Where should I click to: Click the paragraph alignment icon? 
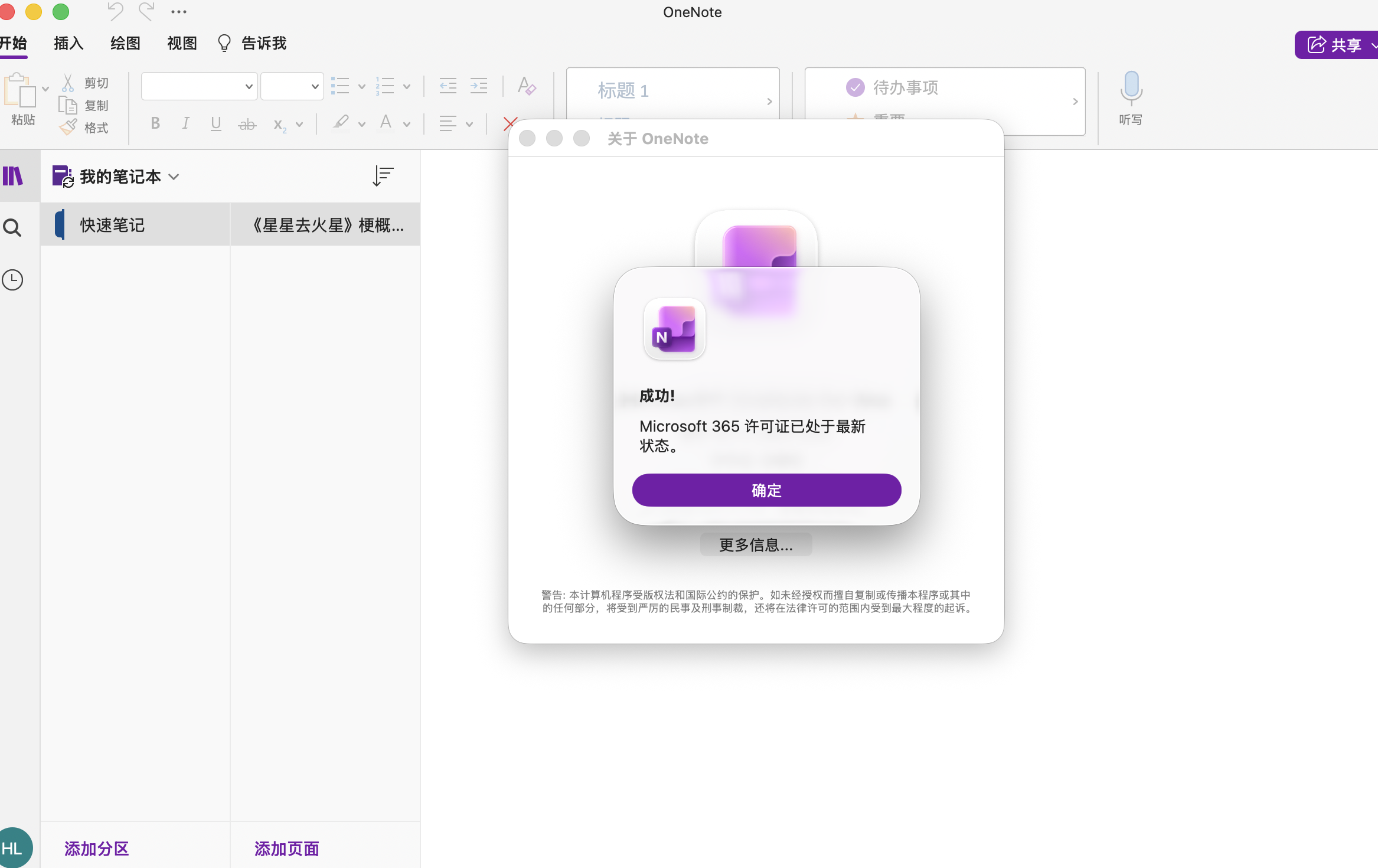coord(448,124)
